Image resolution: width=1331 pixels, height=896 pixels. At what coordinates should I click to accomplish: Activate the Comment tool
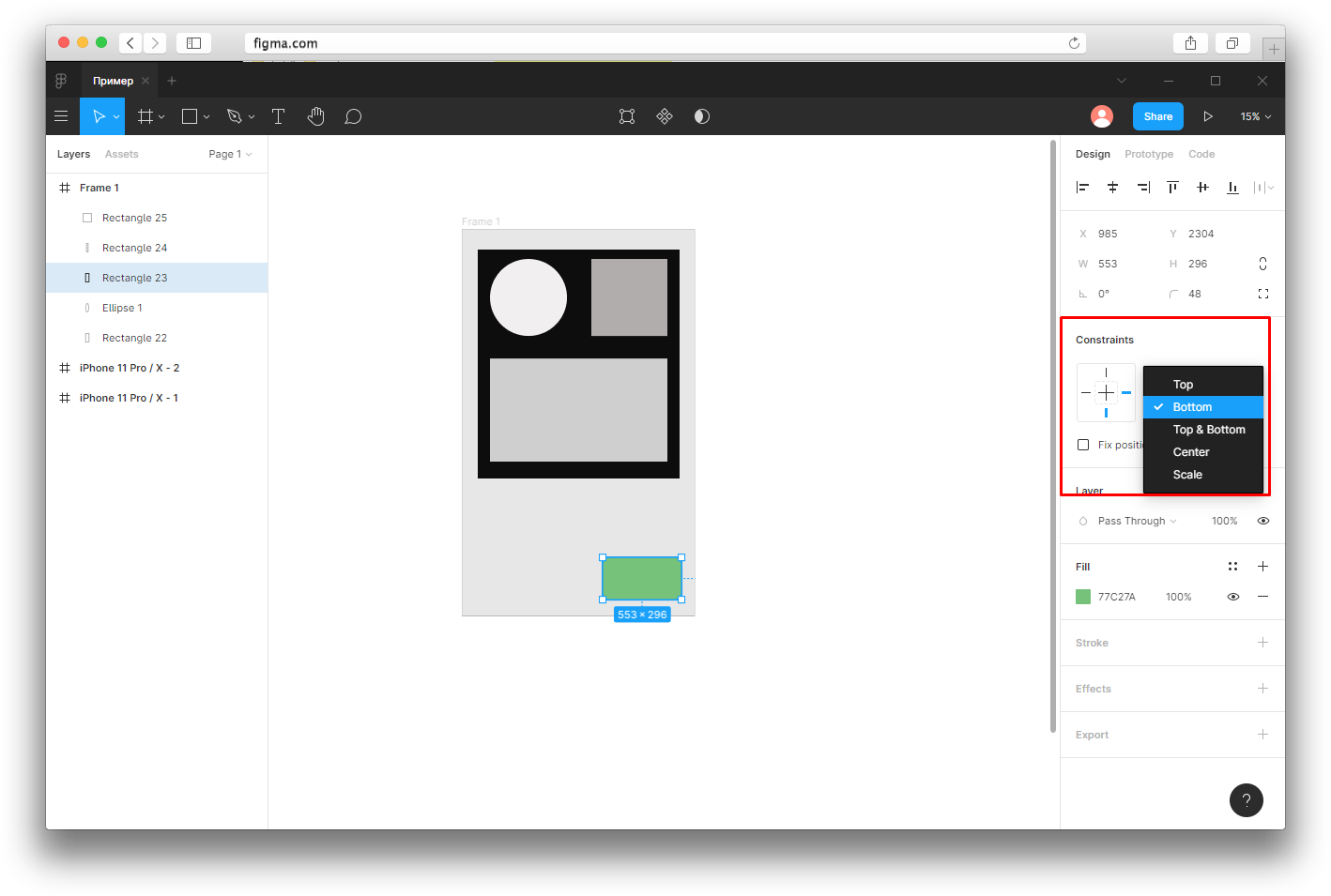353,116
